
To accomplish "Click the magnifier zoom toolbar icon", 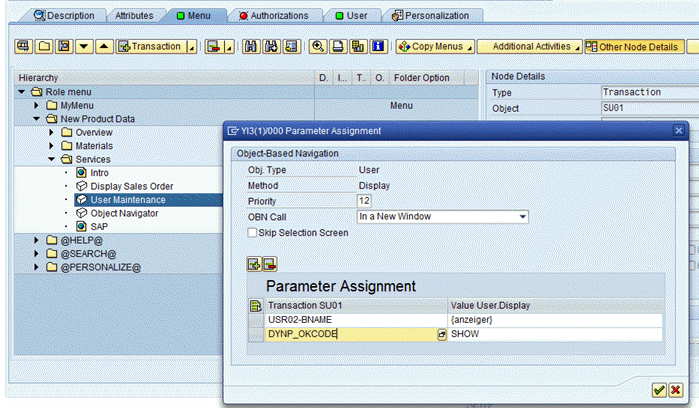I will pyautogui.click(x=318, y=46).
